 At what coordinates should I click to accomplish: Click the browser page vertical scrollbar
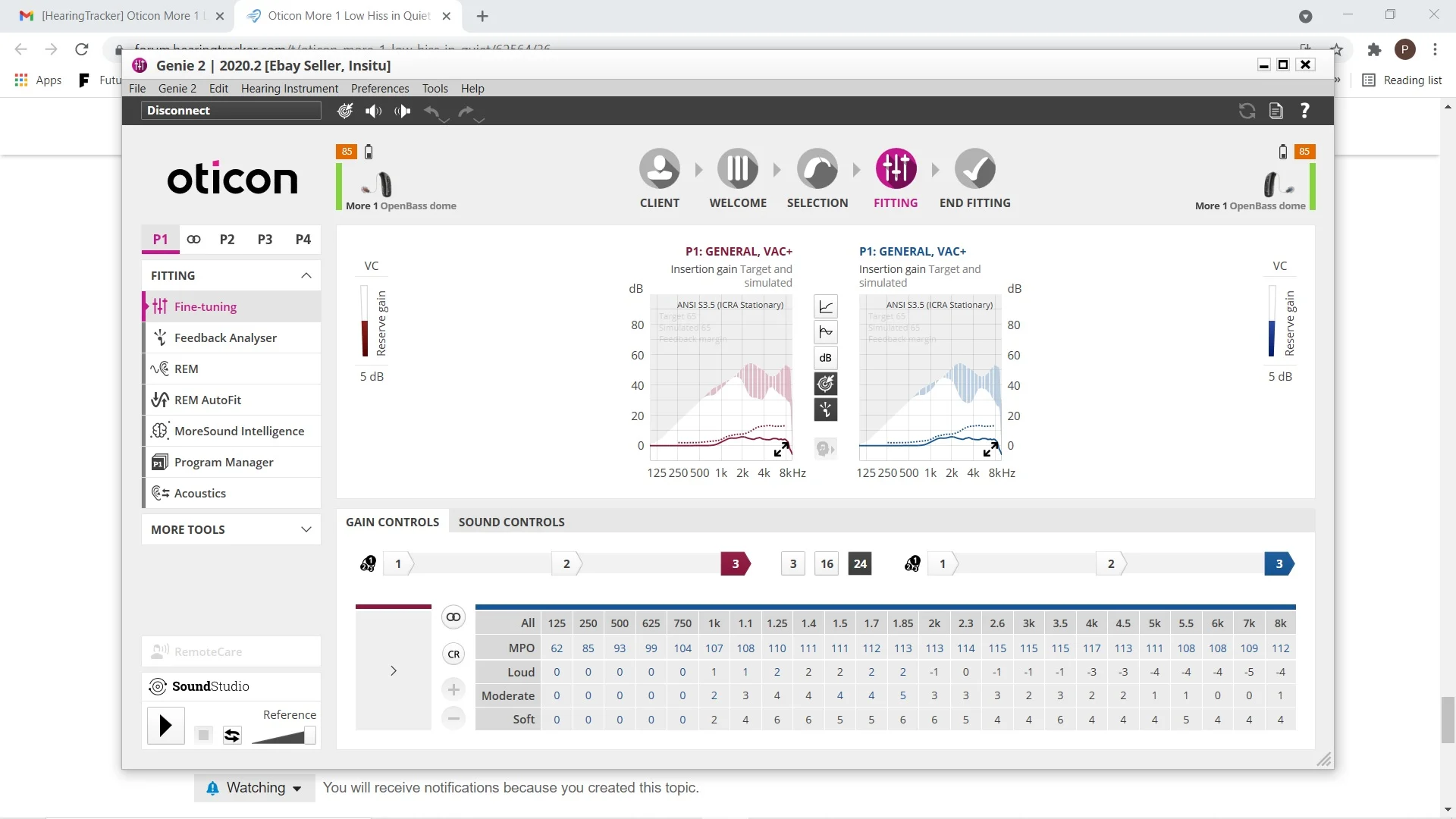click(1448, 720)
